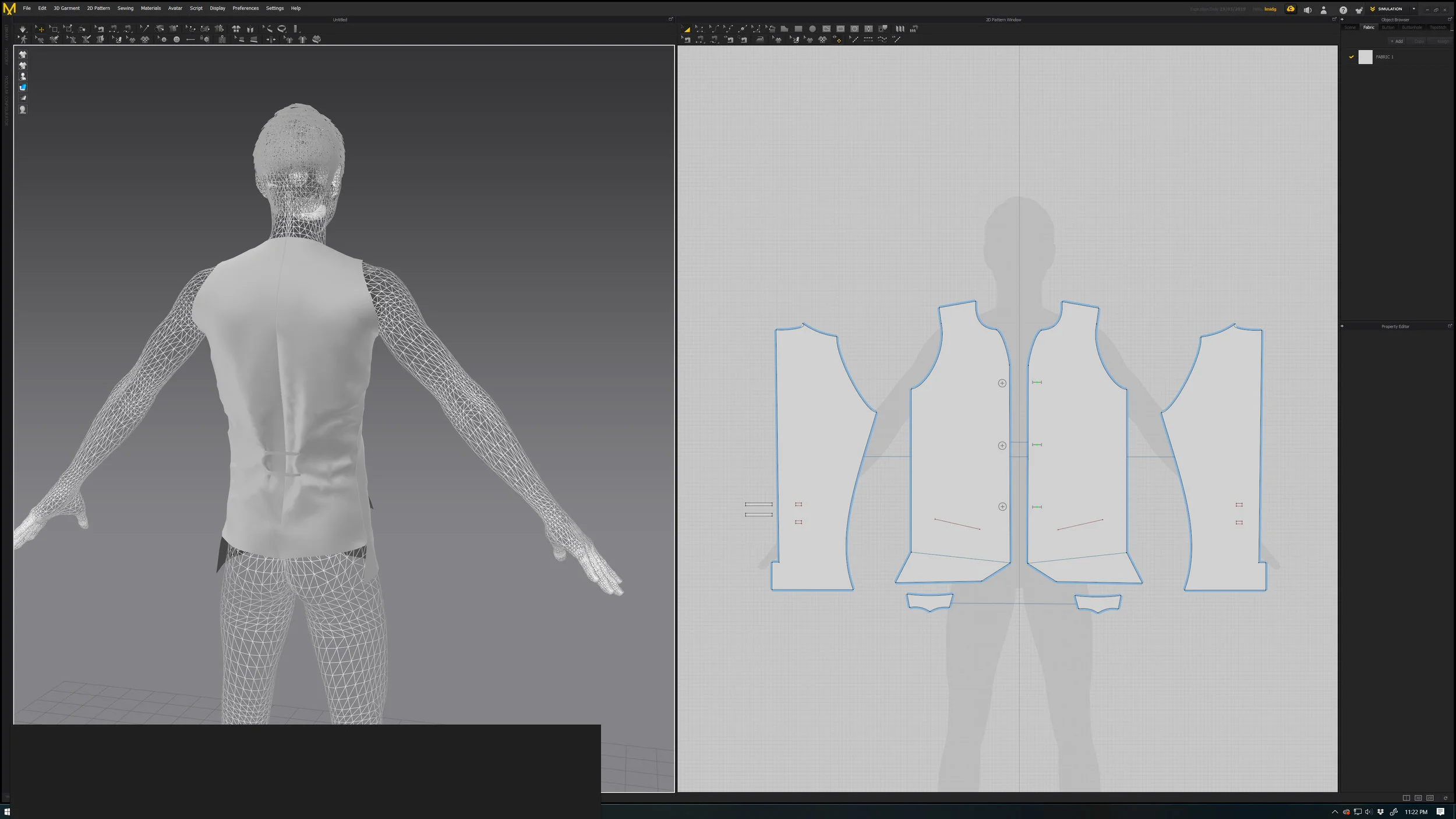Open the cloud account icon

[1291, 9]
